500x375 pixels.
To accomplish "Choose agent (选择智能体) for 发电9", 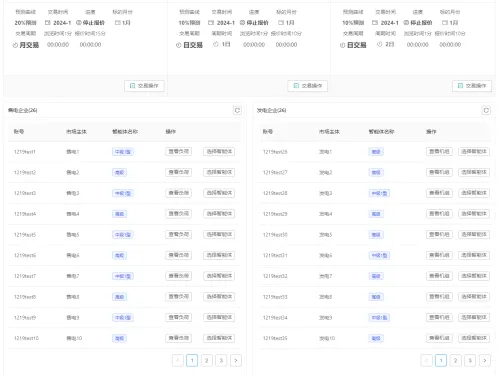I will point(474,317).
